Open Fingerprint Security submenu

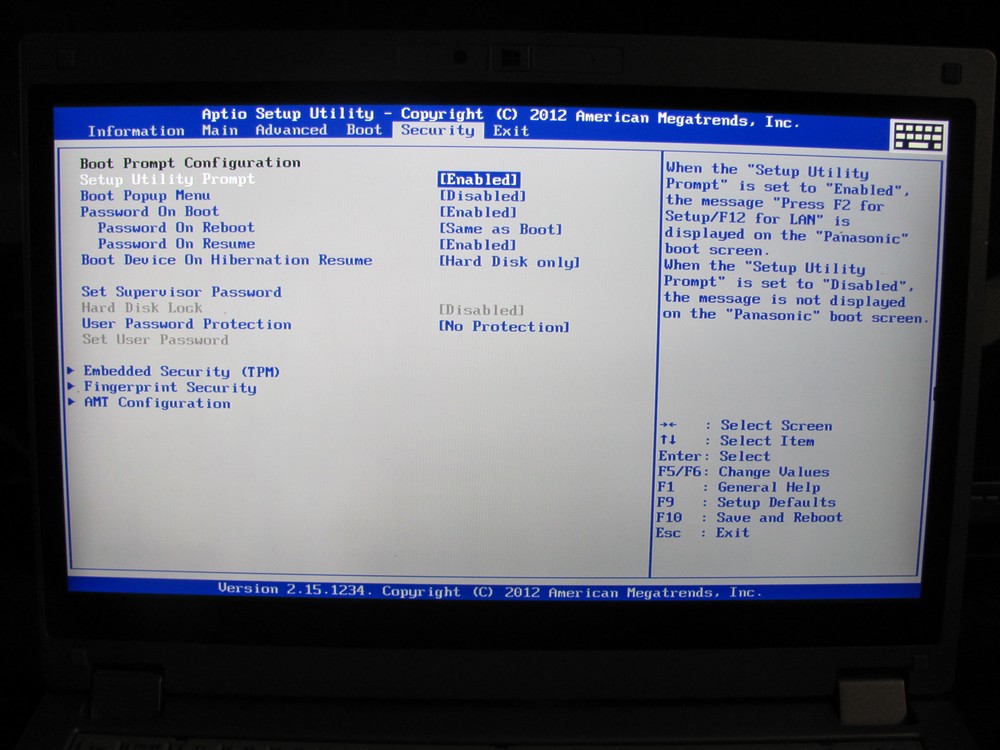(x=170, y=387)
